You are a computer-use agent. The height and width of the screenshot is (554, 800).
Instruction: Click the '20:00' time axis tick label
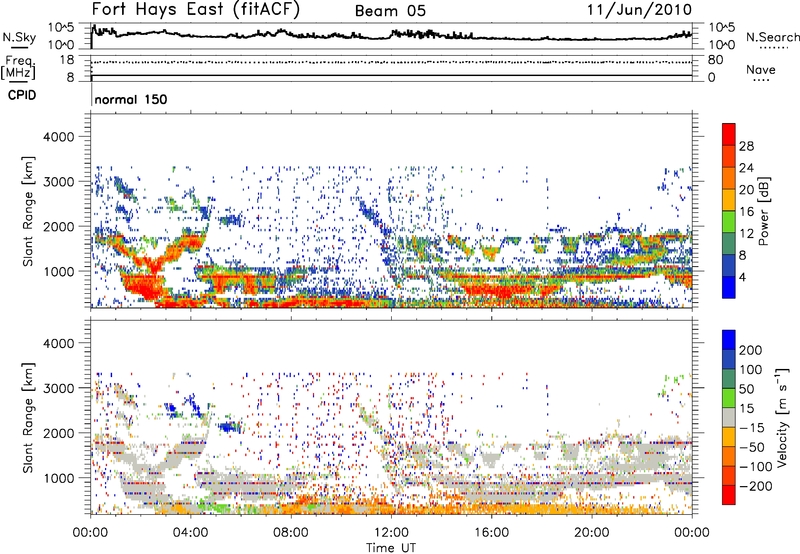592,533
